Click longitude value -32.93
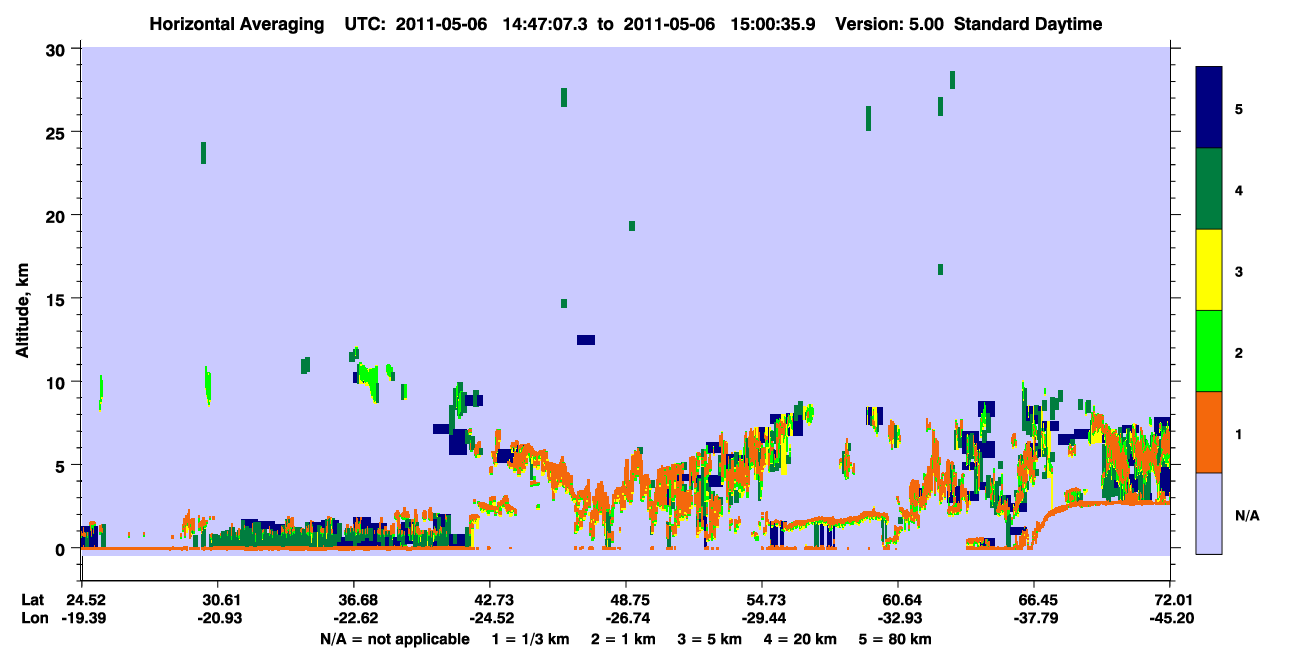Image resolution: width=1300 pixels, height=667 pixels. (898, 619)
